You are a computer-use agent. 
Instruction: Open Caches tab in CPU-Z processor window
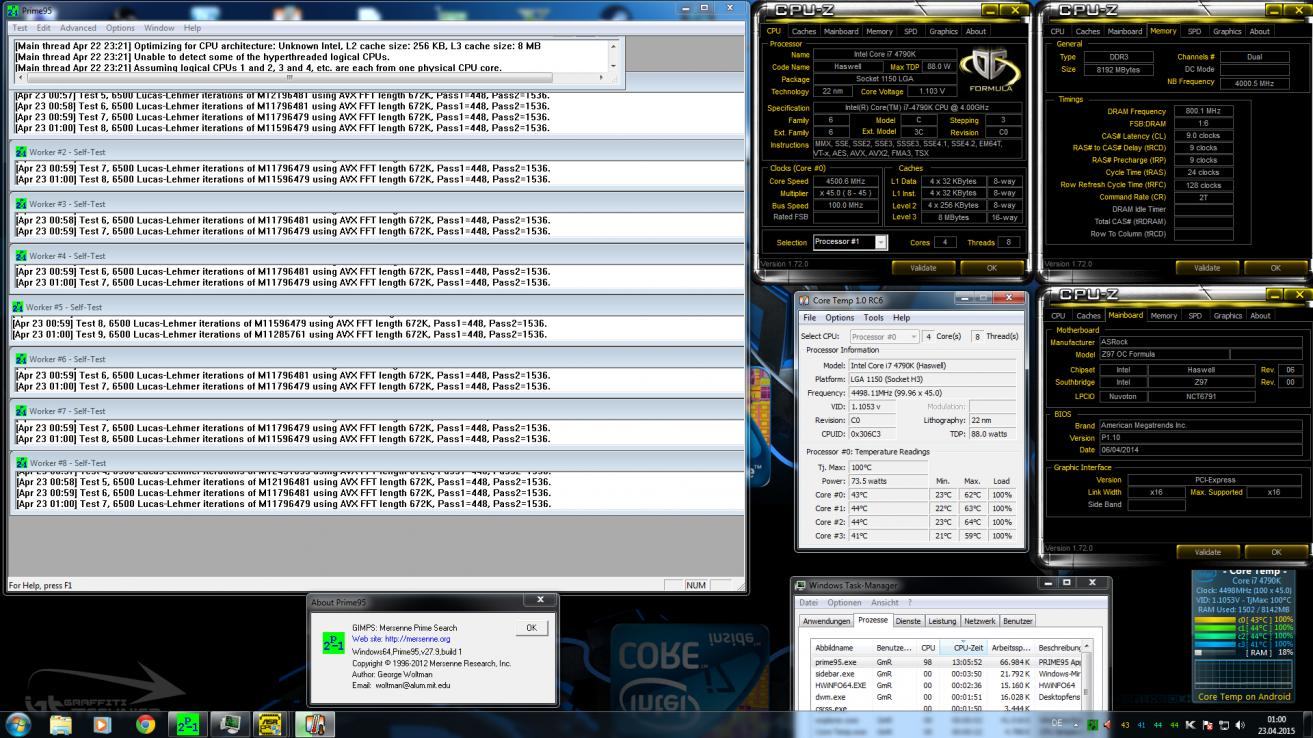click(x=804, y=31)
